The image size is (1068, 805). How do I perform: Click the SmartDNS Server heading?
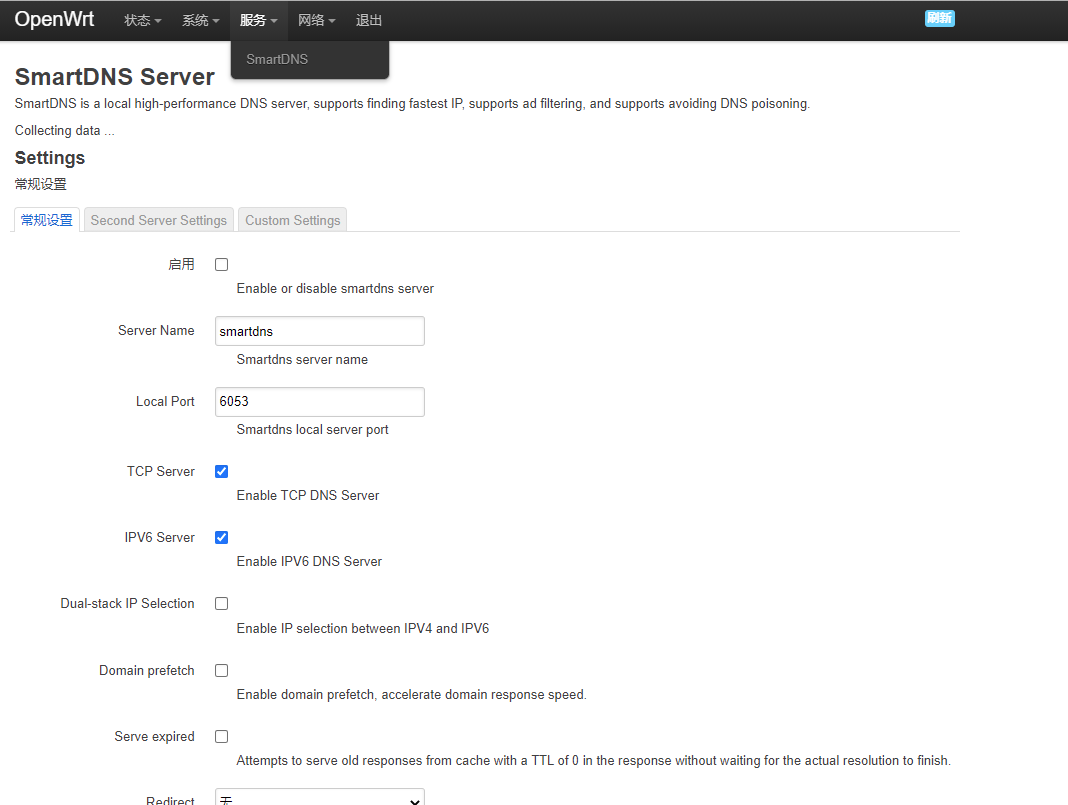tap(114, 76)
